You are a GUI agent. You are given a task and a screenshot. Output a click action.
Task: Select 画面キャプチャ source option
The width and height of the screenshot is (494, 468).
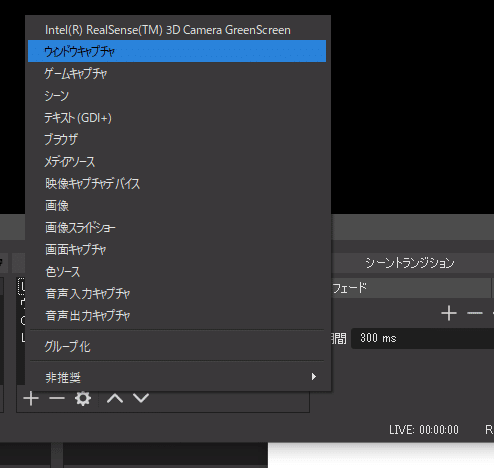177,249
